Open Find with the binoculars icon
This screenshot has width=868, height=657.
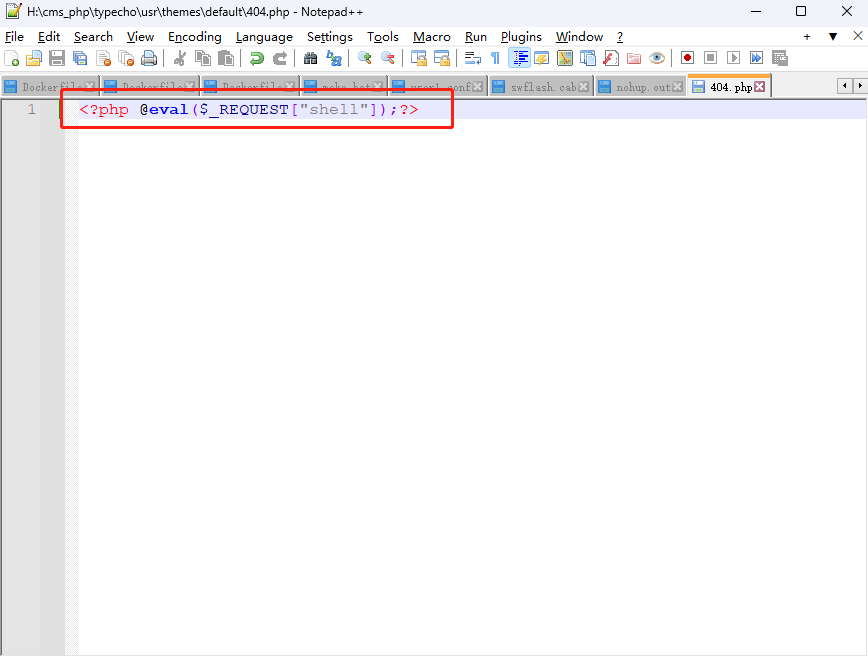pyautogui.click(x=311, y=58)
